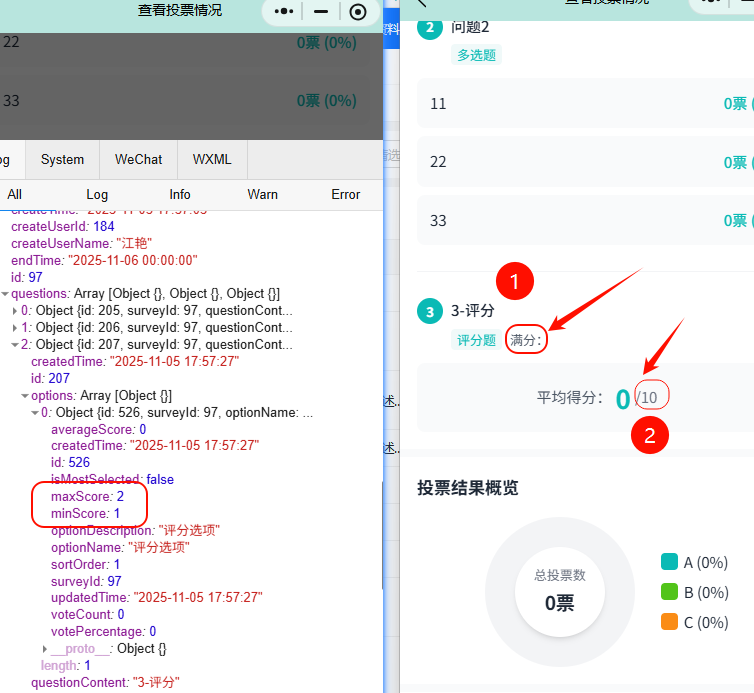Click the red annotation circle numbered 1
This screenshot has width=754, height=693.
coord(515,283)
